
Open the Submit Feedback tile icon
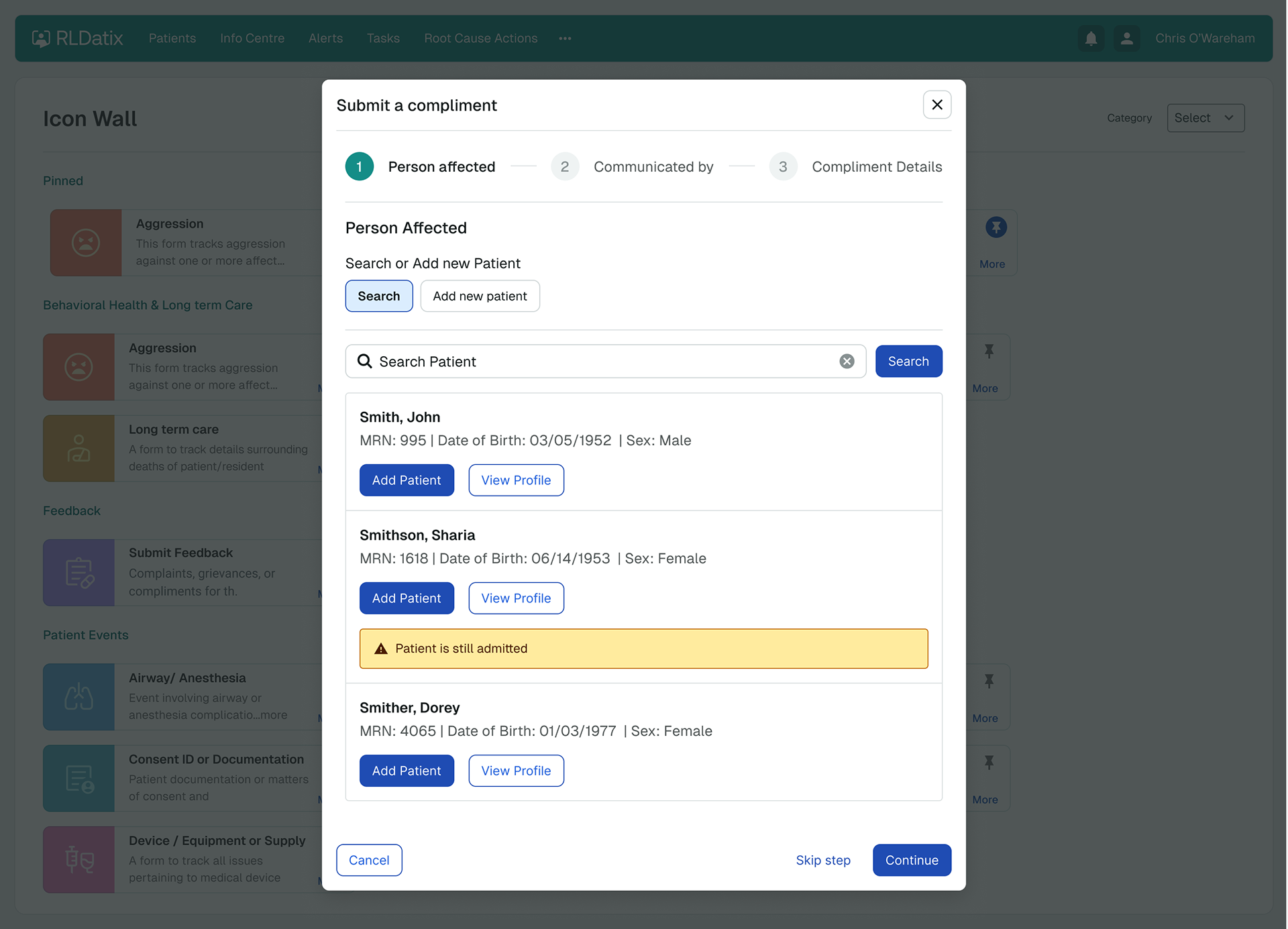tap(78, 573)
